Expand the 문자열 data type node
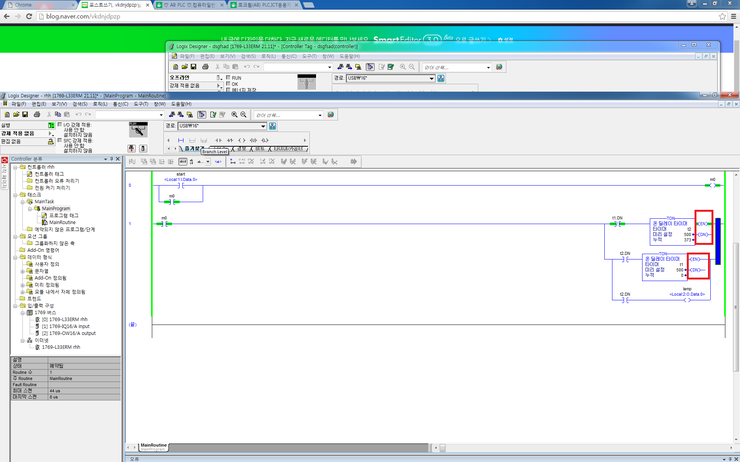 pyautogui.click(x=22, y=271)
